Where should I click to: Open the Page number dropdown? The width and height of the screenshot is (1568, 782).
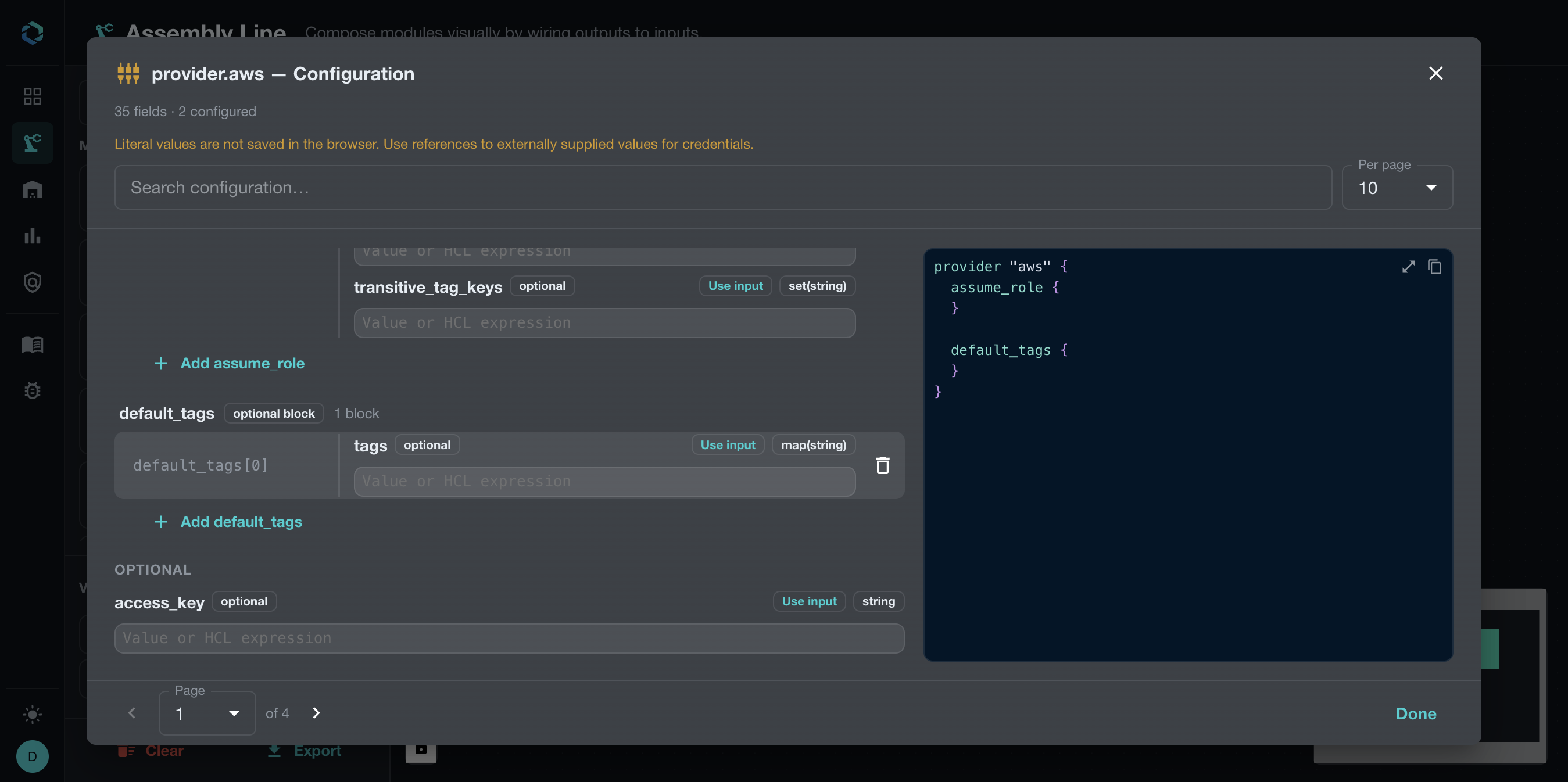click(207, 713)
